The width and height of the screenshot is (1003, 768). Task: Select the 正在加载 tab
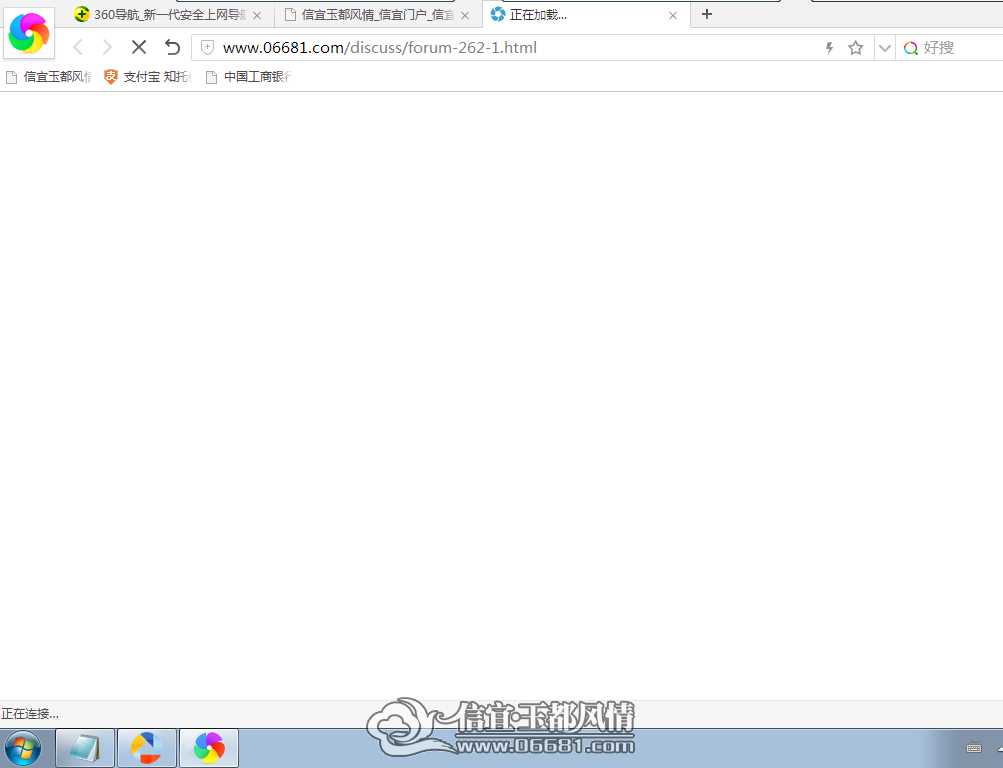point(585,15)
